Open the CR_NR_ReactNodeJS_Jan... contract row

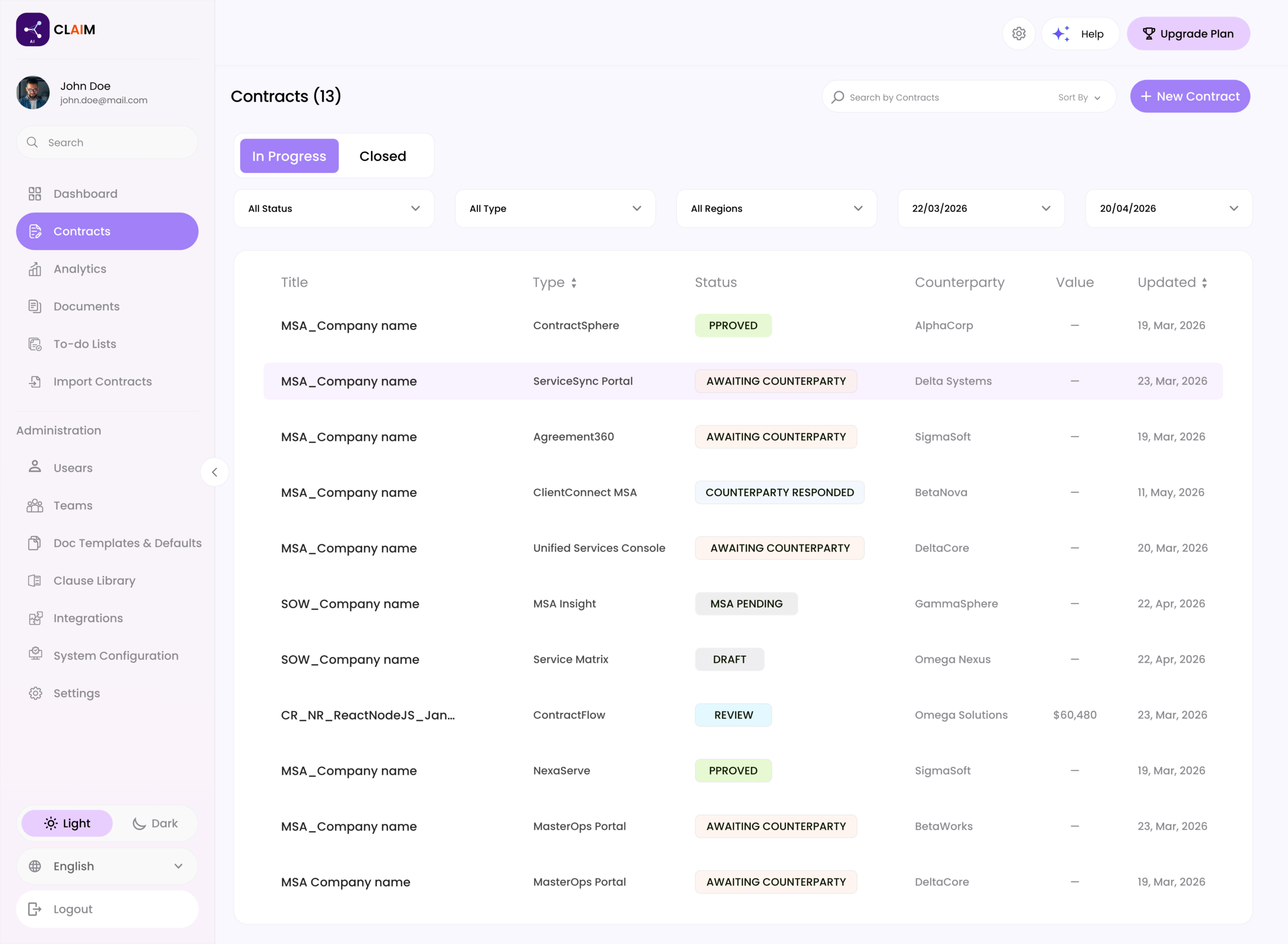pos(743,715)
